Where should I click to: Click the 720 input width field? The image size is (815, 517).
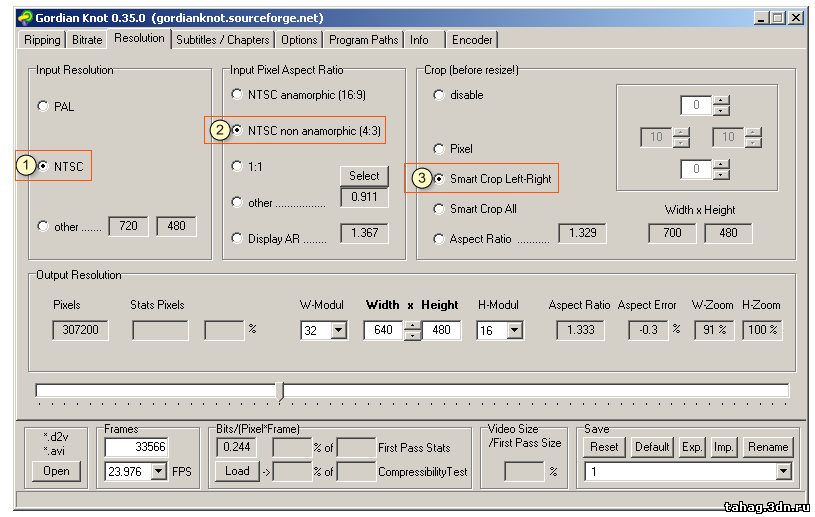pyautogui.click(x=128, y=226)
